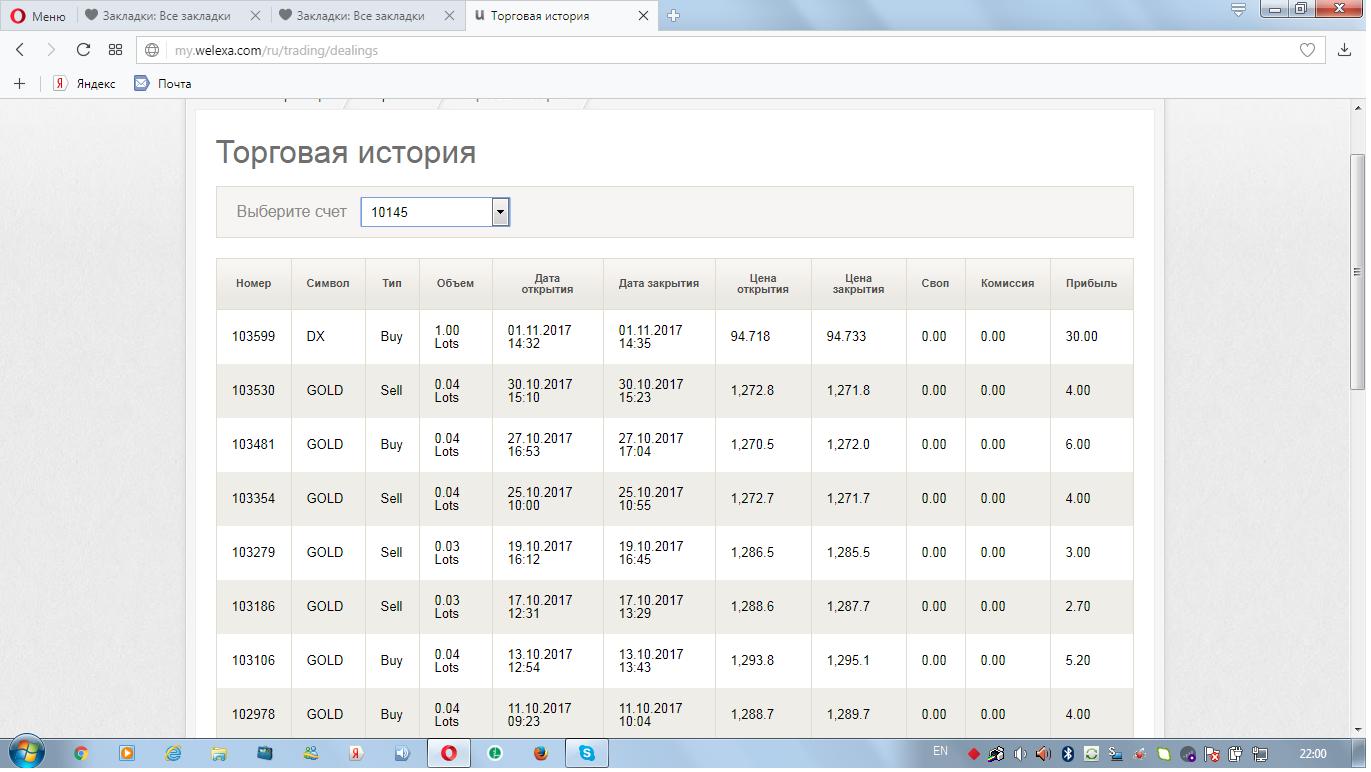Switch to the first Закладки tab
Screen dimensions: 1371x772
point(165,16)
